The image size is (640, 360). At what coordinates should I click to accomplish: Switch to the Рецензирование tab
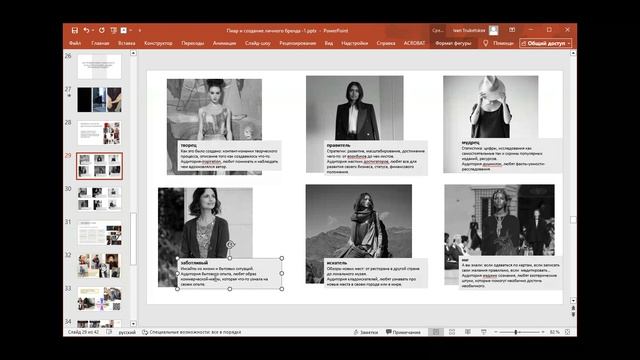(298, 43)
